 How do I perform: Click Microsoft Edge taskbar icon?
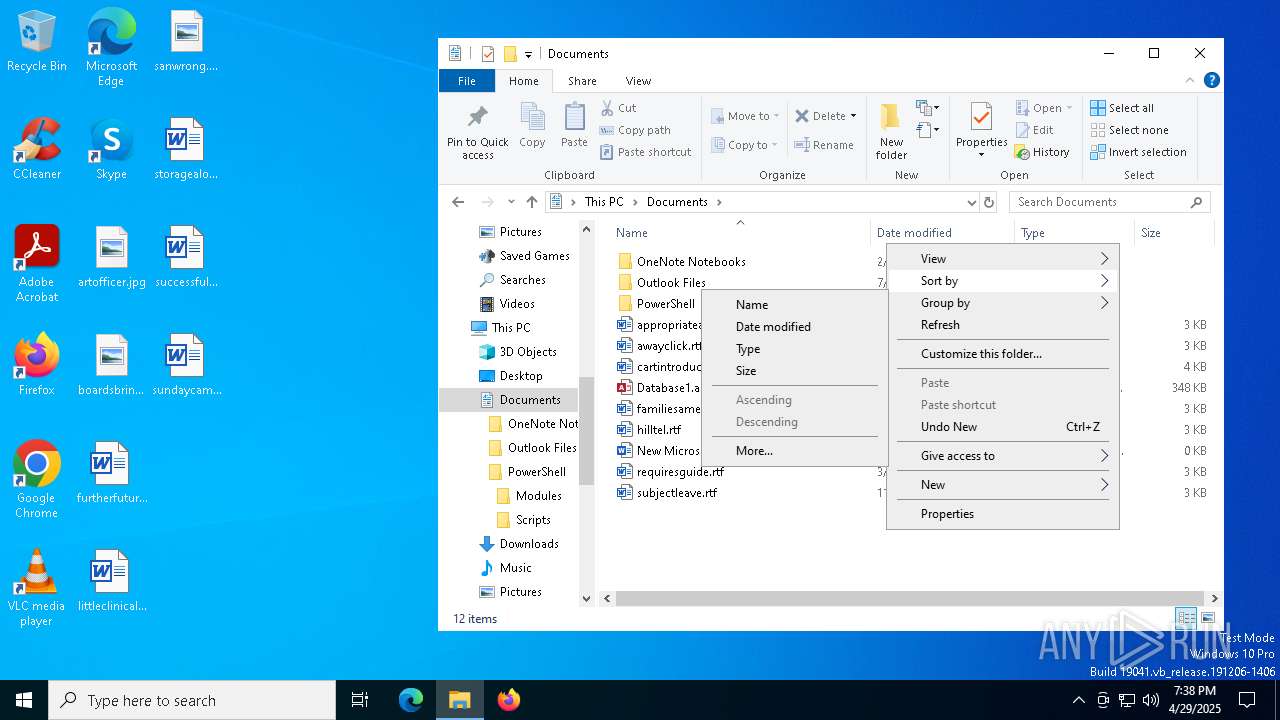pyautogui.click(x=411, y=700)
